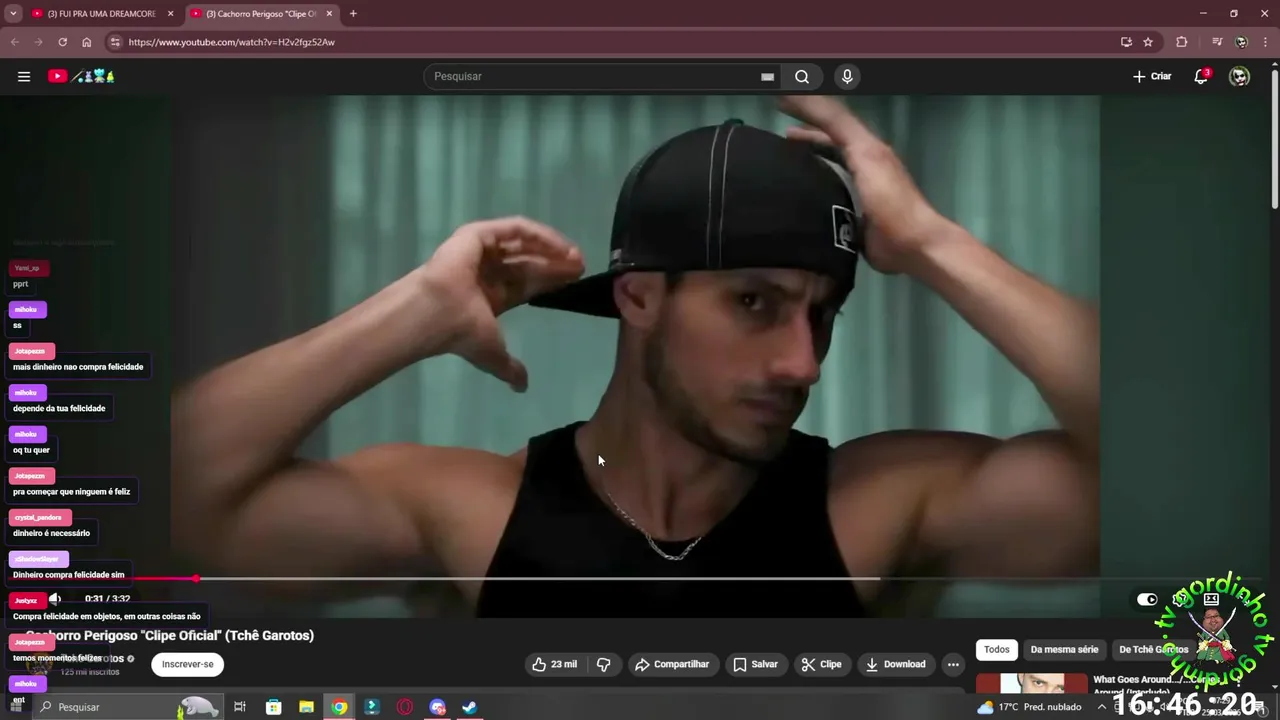
Task: Select the De Tchê Garotos chip
Action: pos(1153,649)
